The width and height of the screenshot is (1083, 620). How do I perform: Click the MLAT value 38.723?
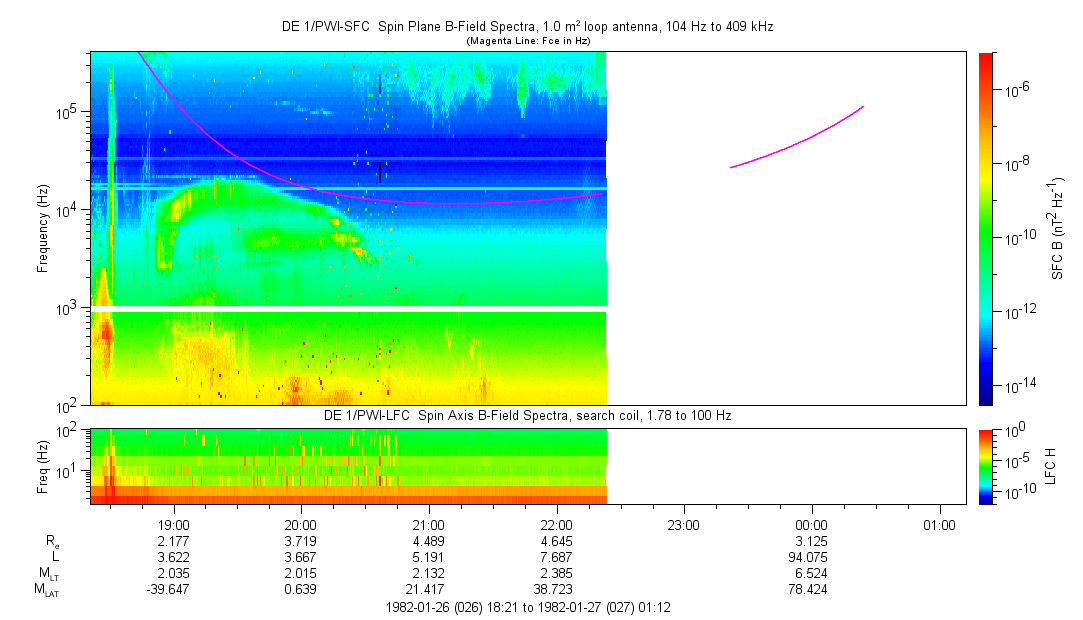553,590
